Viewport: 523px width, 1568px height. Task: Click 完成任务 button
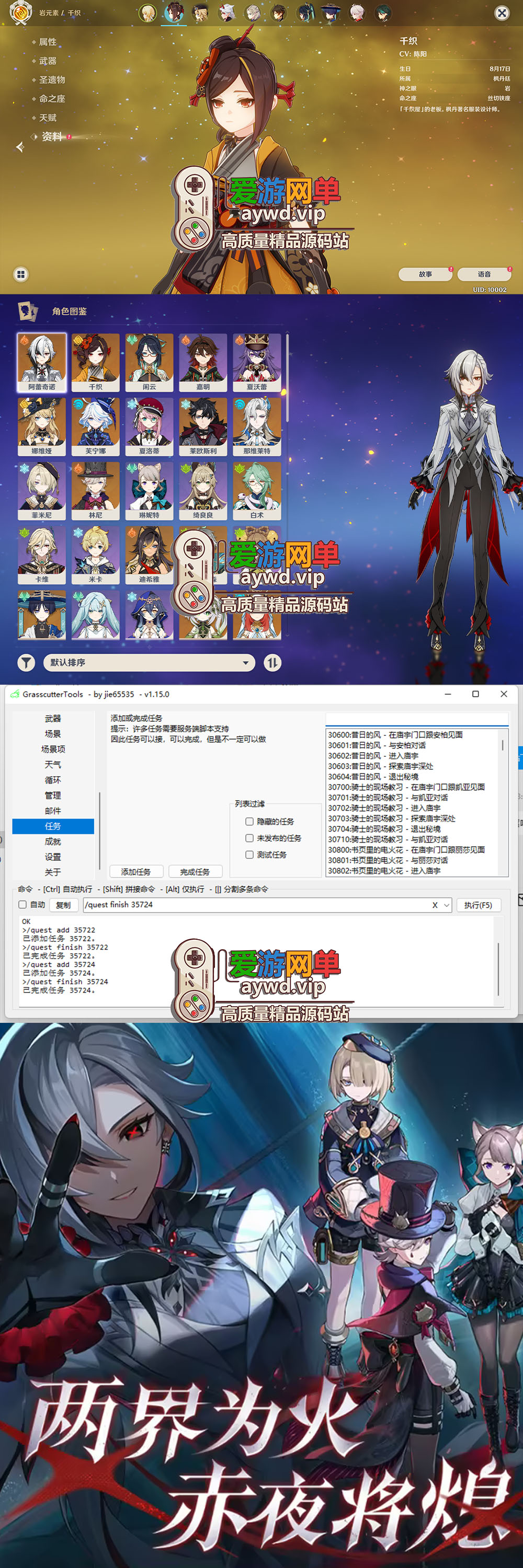[195, 872]
